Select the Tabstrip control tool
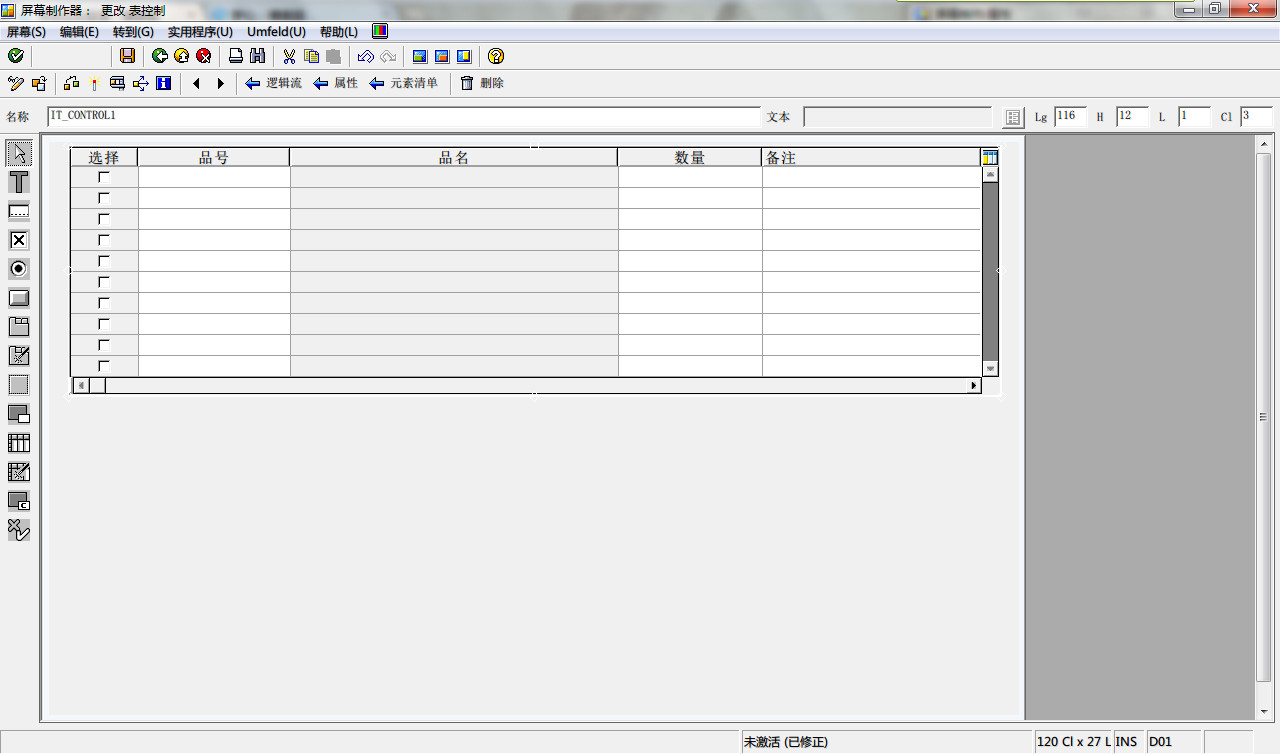The image size is (1280, 754). tap(19, 327)
